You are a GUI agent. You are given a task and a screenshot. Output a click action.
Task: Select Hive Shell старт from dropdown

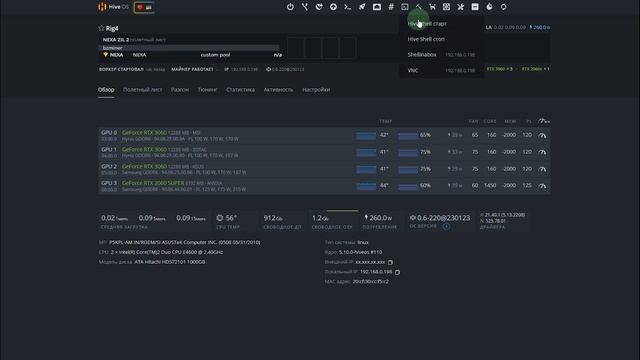coord(427,24)
